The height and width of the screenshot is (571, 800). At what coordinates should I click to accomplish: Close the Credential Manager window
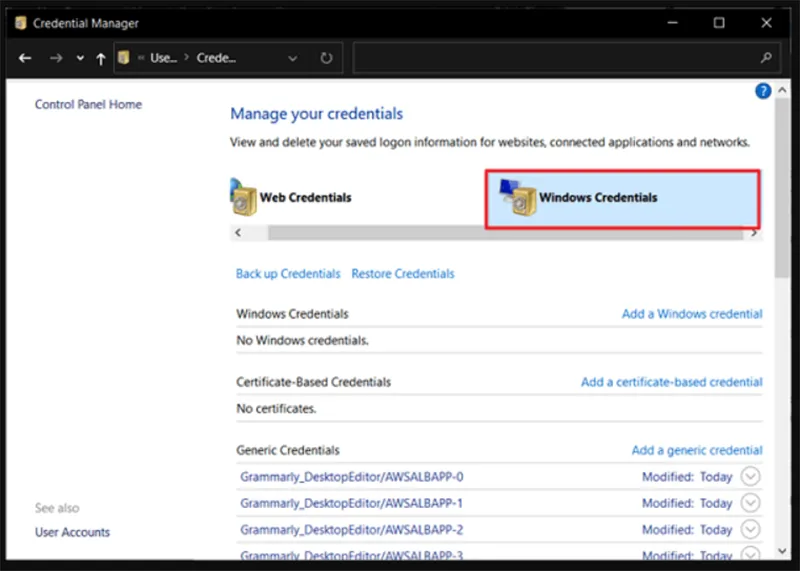coord(766,23)
